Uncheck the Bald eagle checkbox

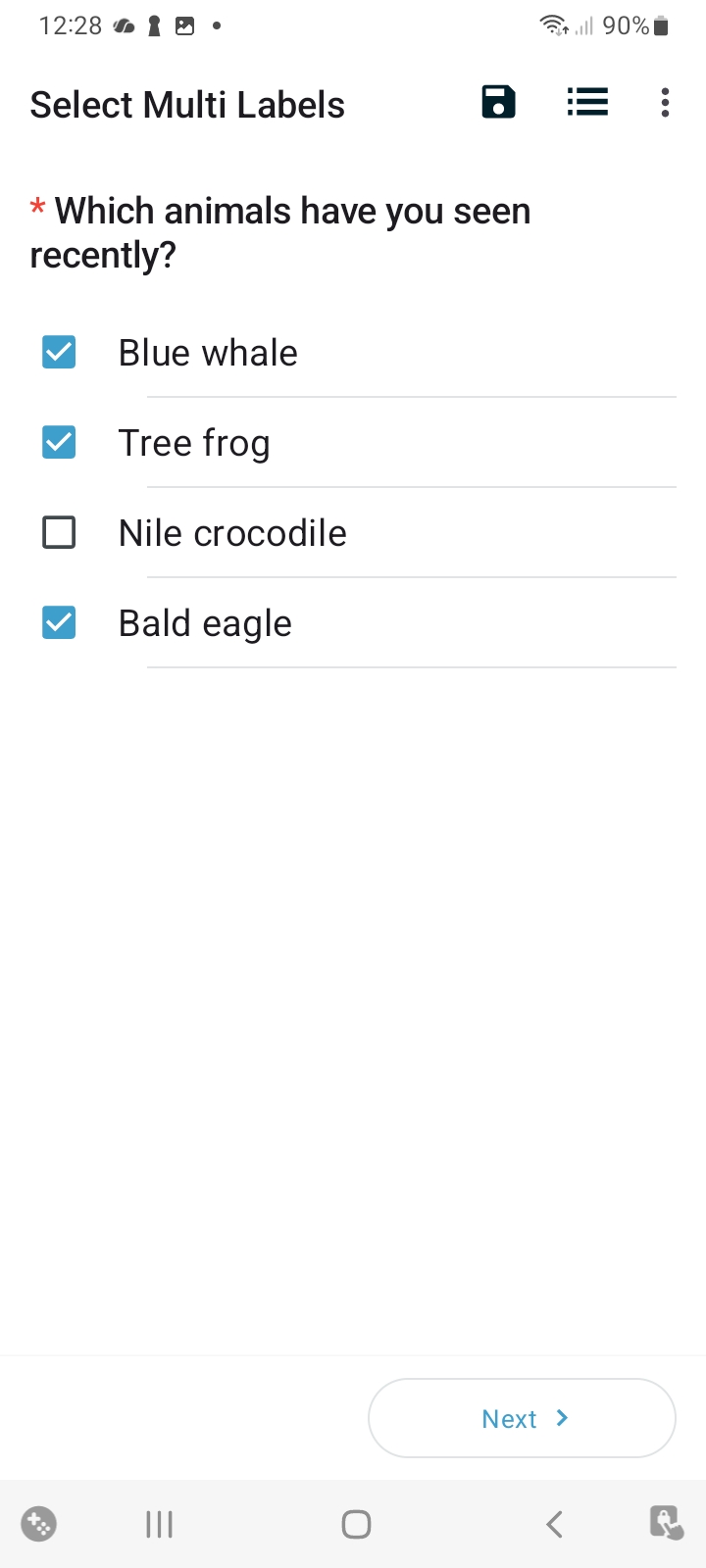pyautogui.click(x=59, y=622)
